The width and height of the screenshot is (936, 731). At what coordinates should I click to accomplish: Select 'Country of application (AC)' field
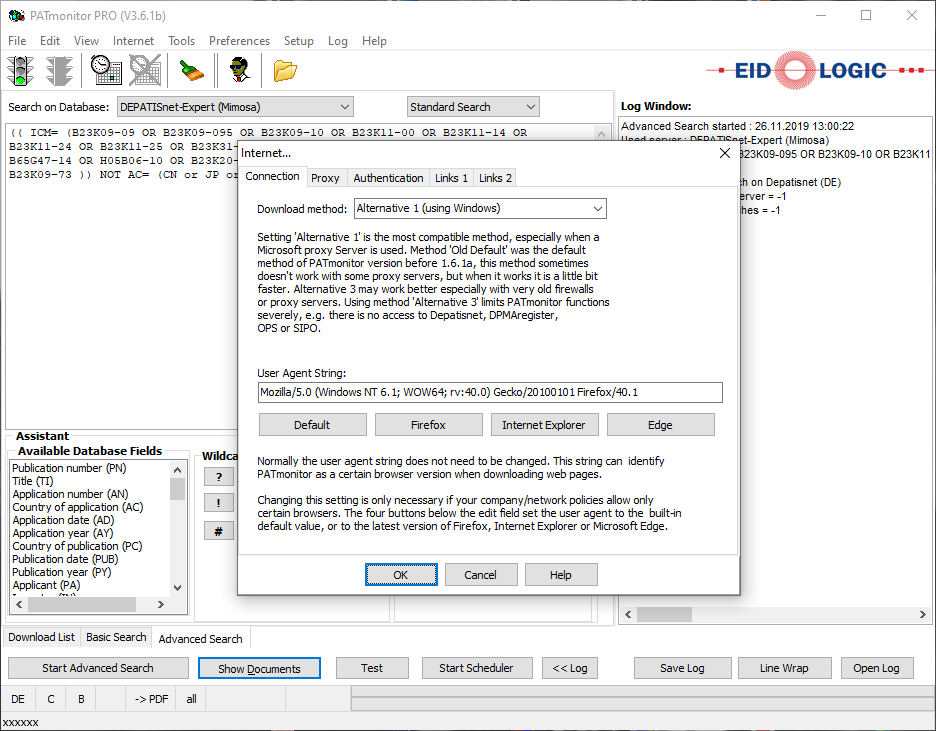pos(78,507)
